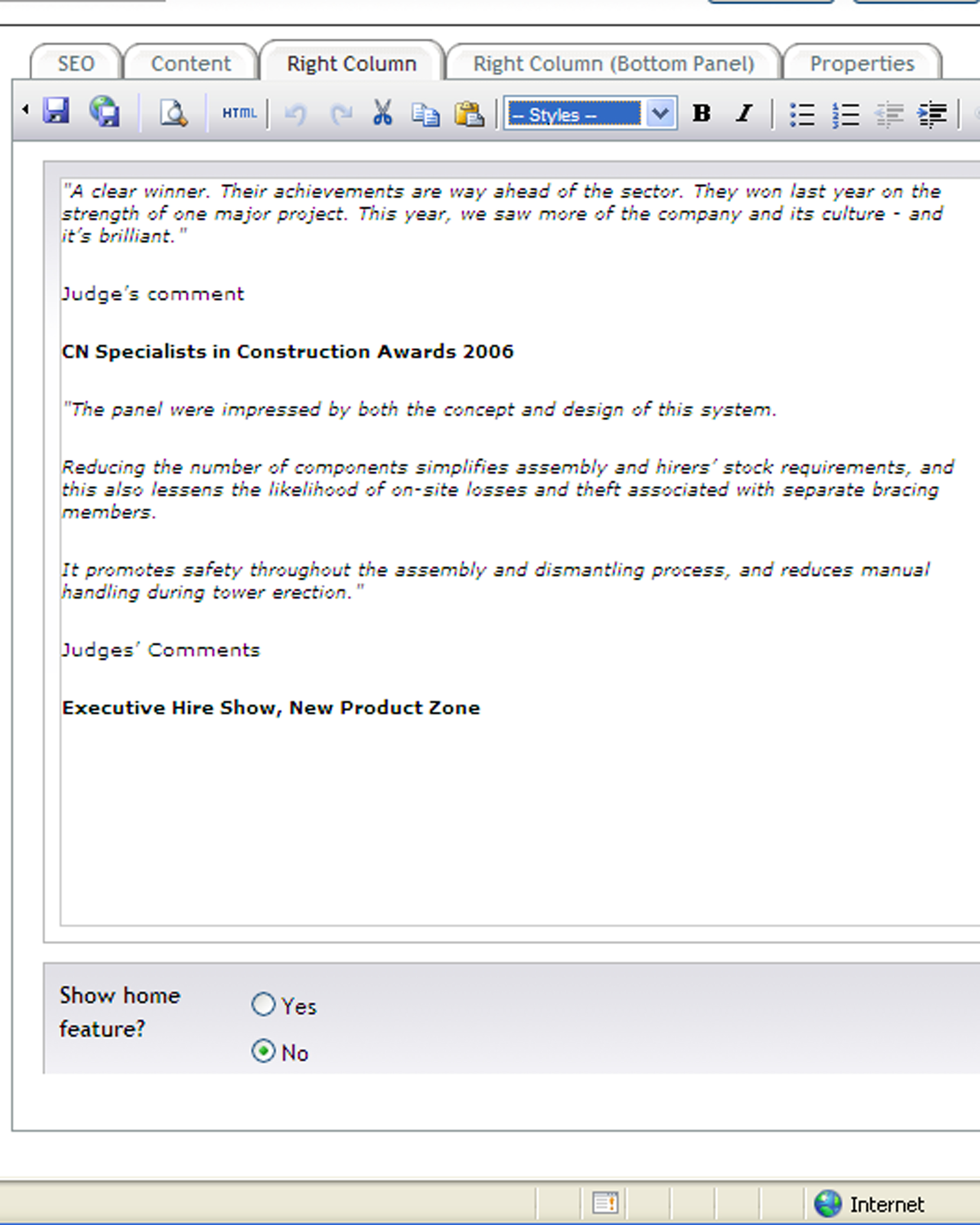Open the Preview magnifier icon
980x1225 pixels.
[x=173, y=113]
